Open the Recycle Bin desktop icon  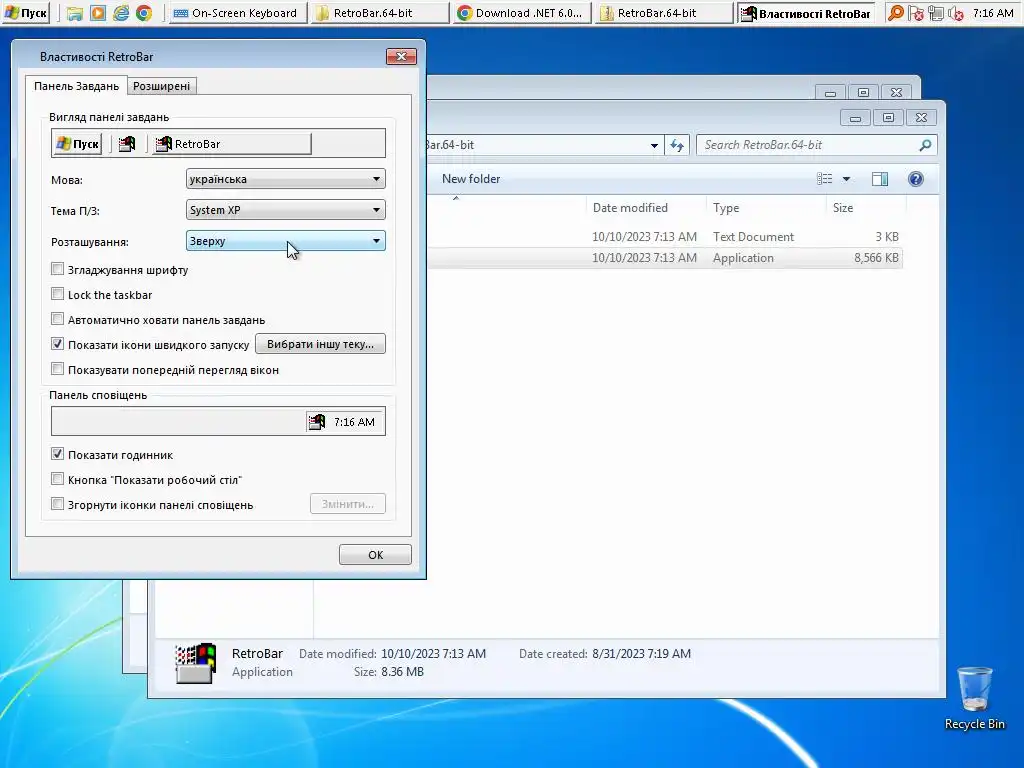point(974,697)
